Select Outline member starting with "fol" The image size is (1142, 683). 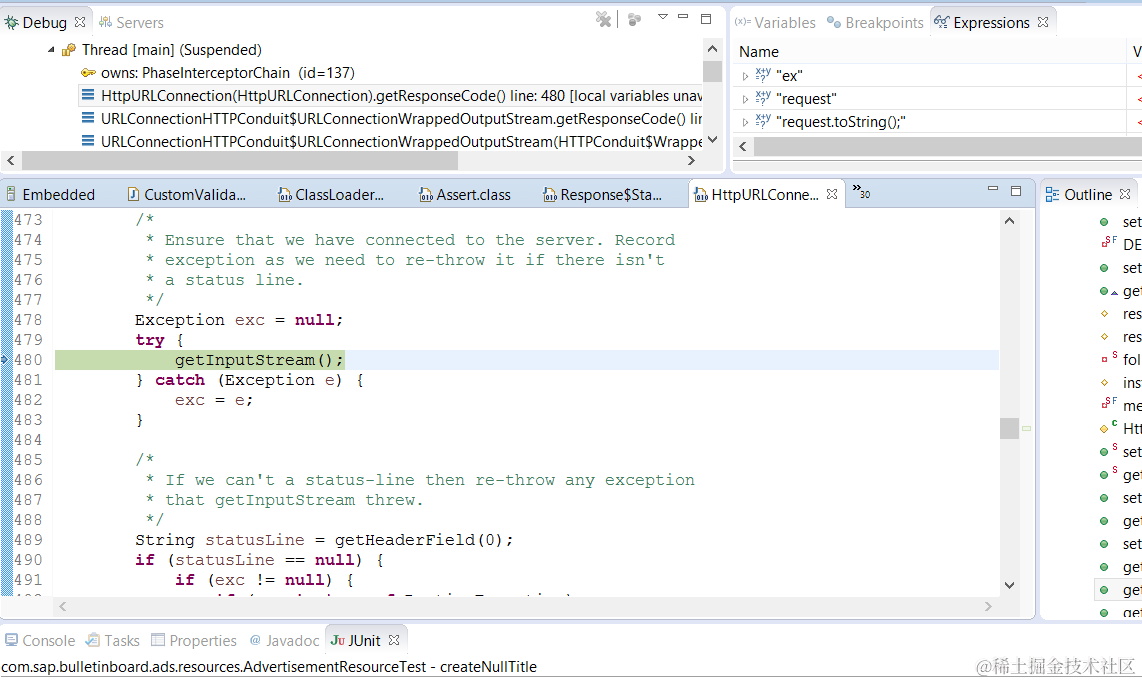tap(1120, 360)
